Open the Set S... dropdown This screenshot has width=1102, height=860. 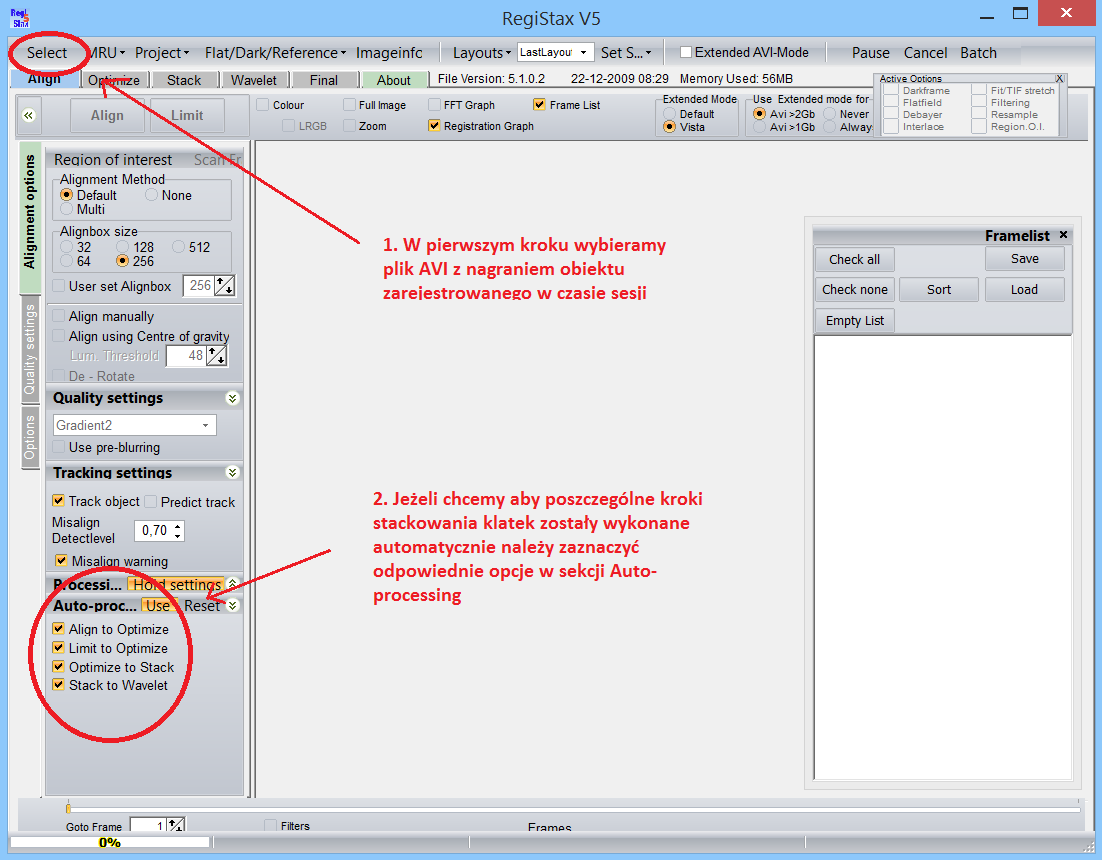click(625, 53)
